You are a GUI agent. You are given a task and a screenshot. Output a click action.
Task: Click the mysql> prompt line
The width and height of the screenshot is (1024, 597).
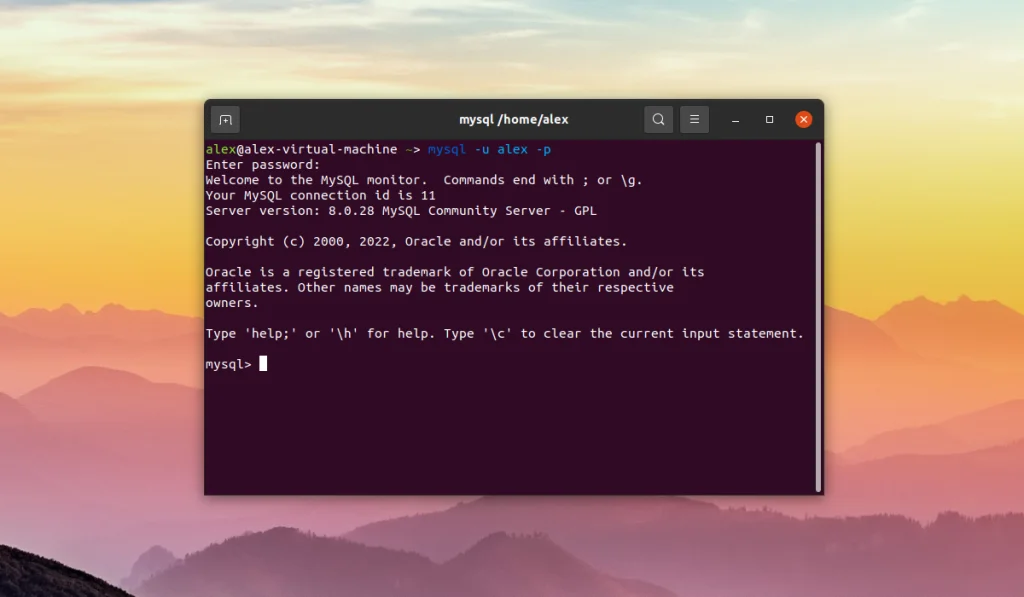point(228,363)
